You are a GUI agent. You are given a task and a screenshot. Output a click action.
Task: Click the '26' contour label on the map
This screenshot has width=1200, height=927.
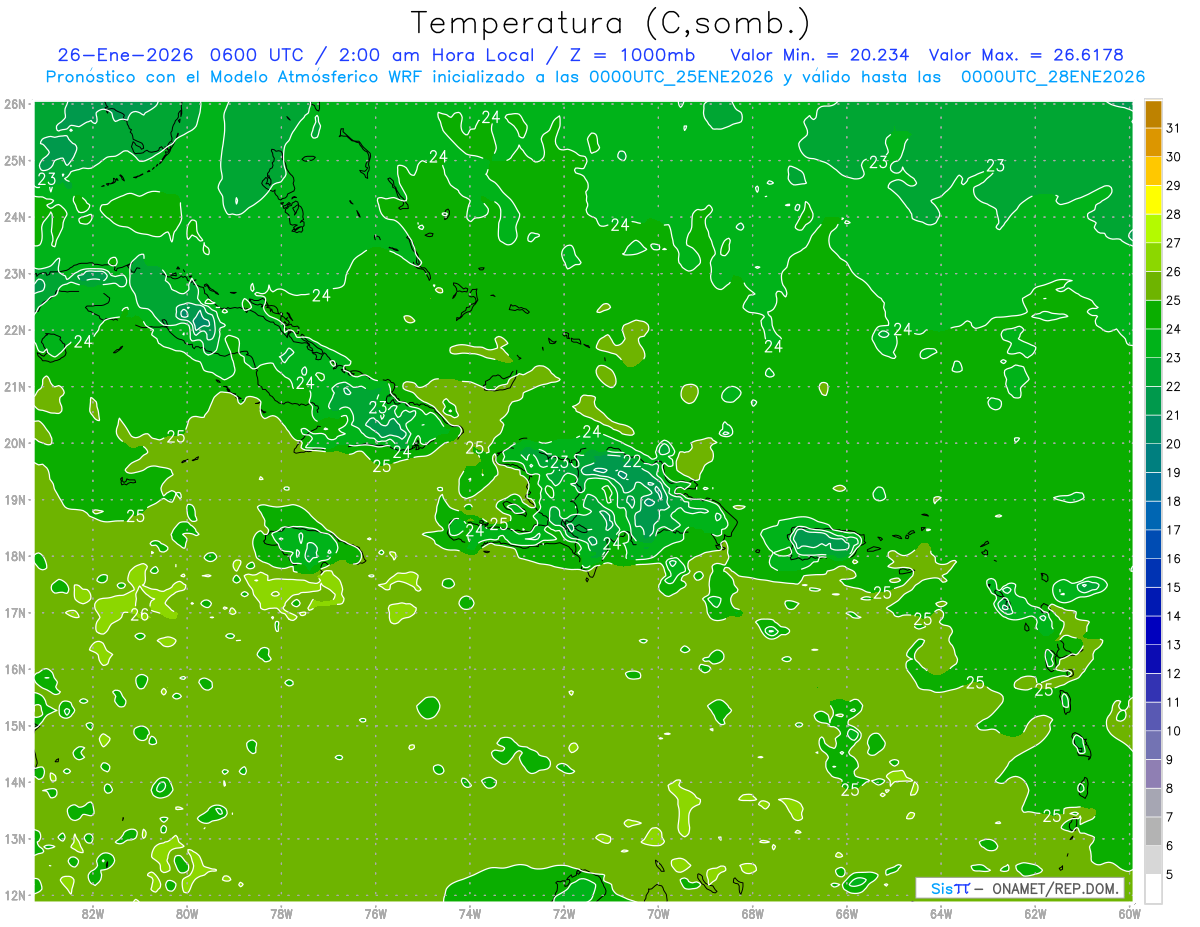pyautogui.click(x=140, y=615)
